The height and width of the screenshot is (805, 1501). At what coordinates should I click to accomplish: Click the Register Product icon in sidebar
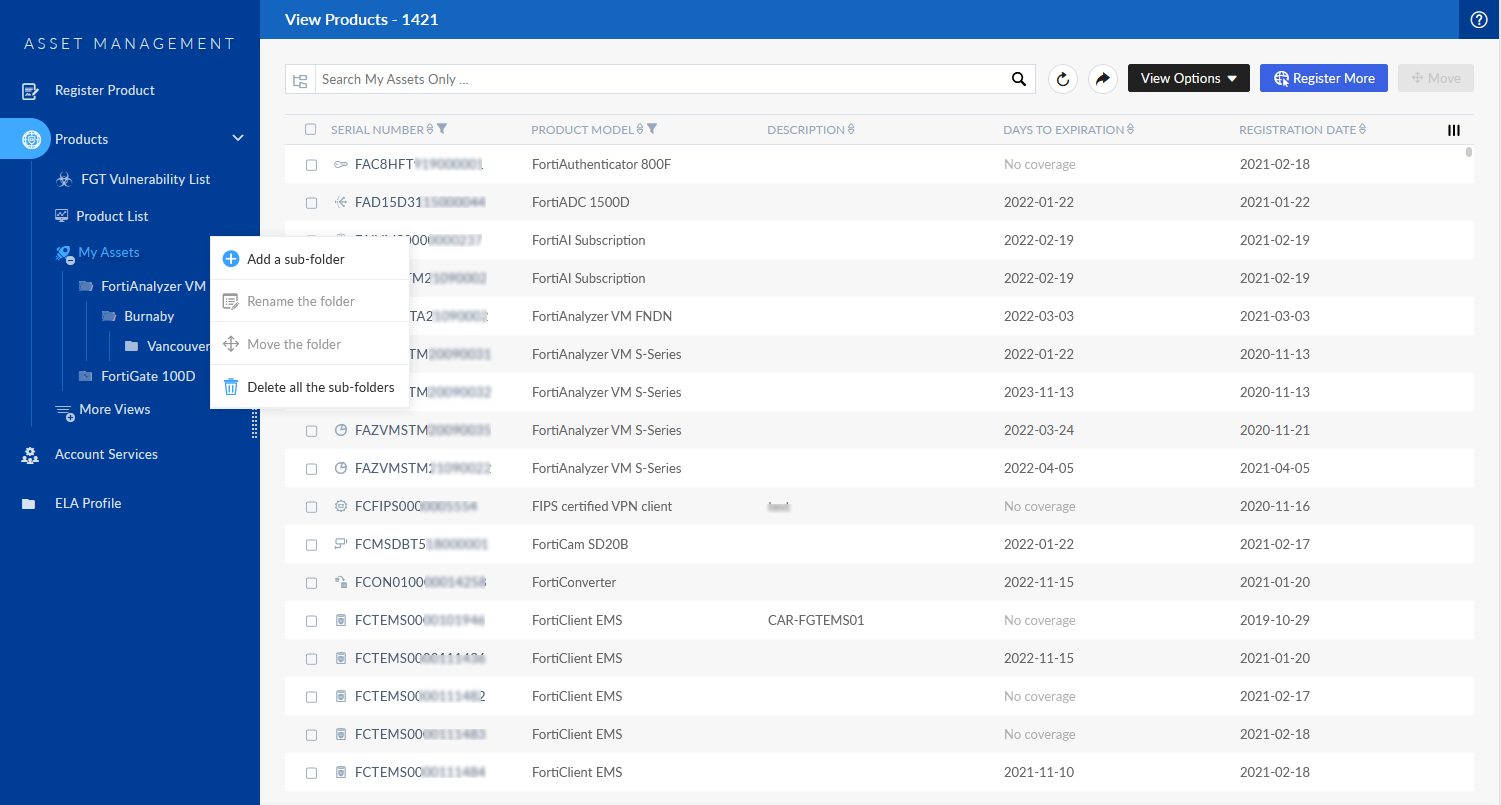(x=30, y=90)
